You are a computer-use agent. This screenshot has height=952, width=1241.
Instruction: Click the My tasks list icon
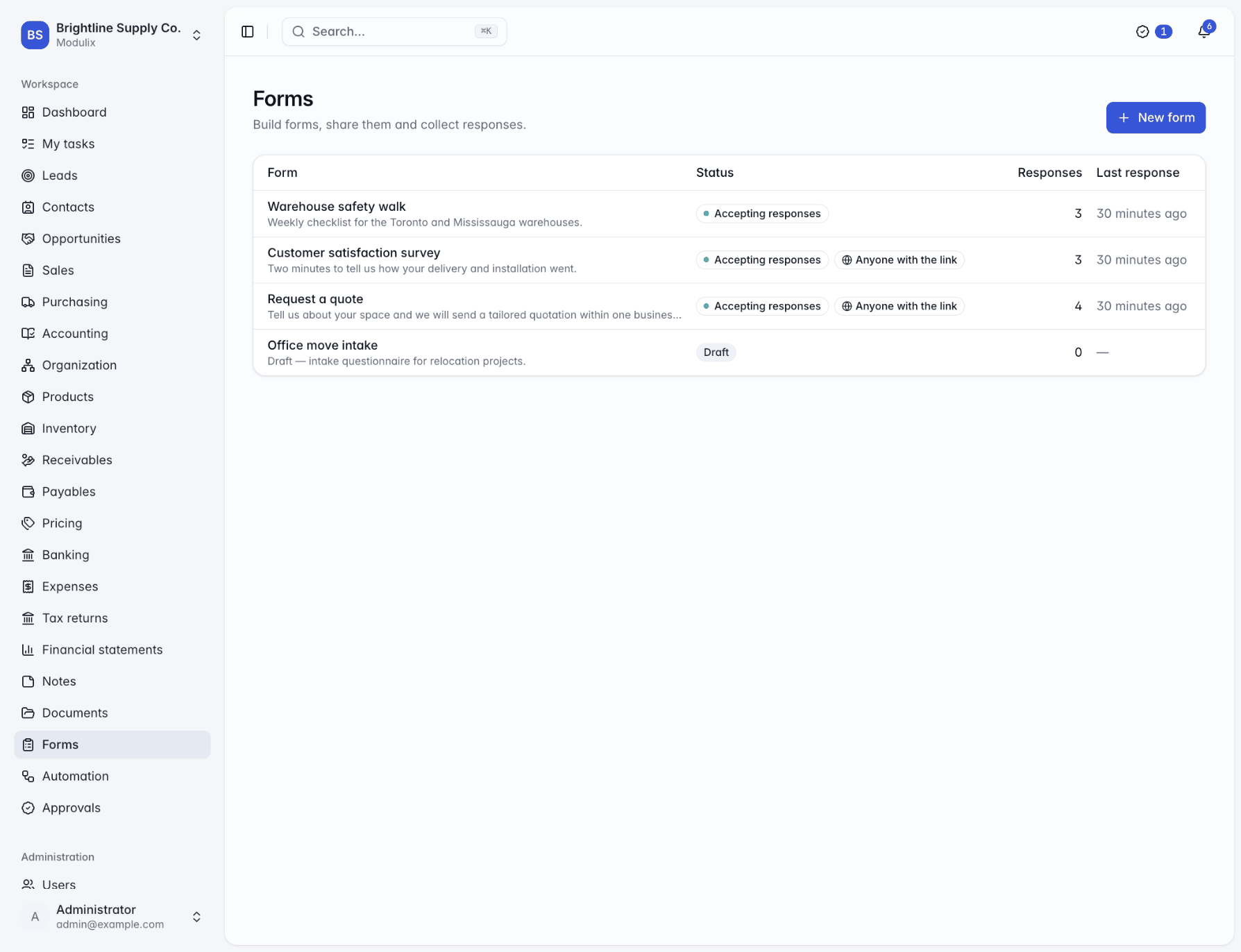28,144
